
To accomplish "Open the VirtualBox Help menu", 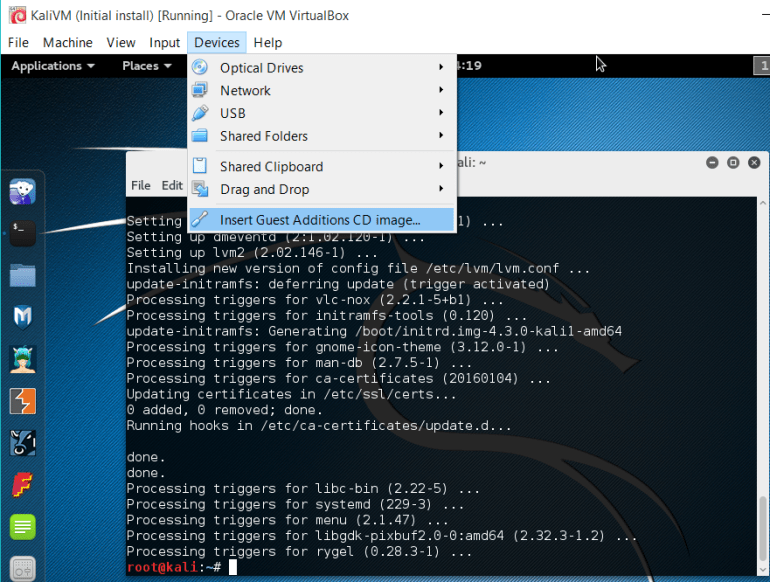I will [267, 42].
